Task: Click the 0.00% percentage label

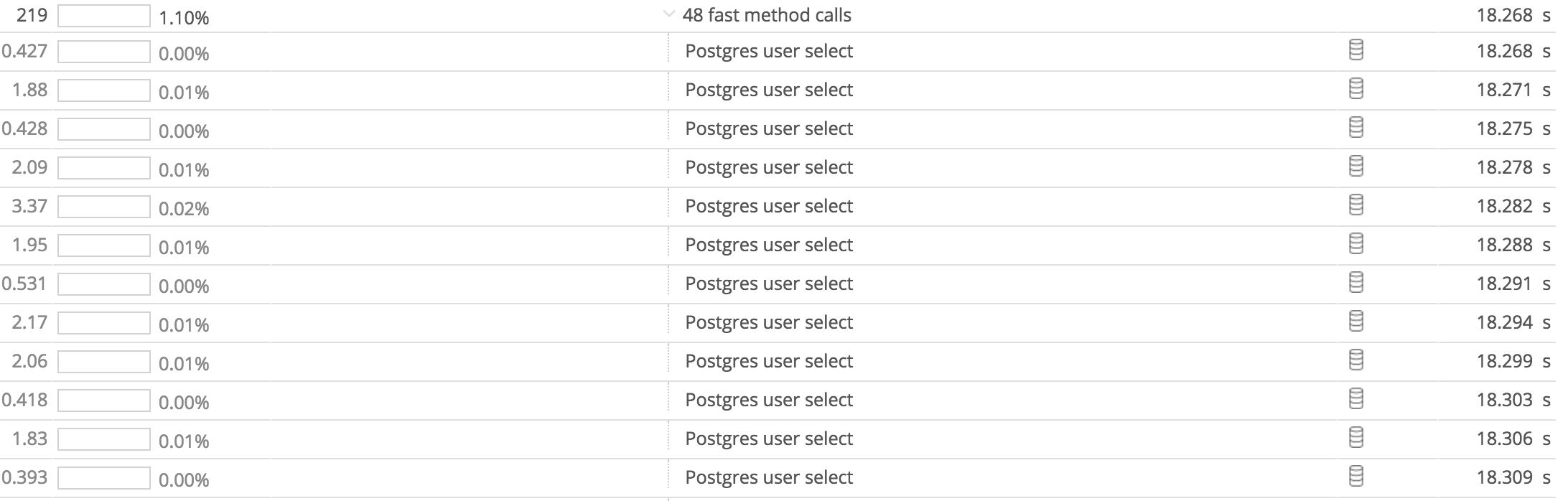Action: pyautogui.click(x=182, y=52)
